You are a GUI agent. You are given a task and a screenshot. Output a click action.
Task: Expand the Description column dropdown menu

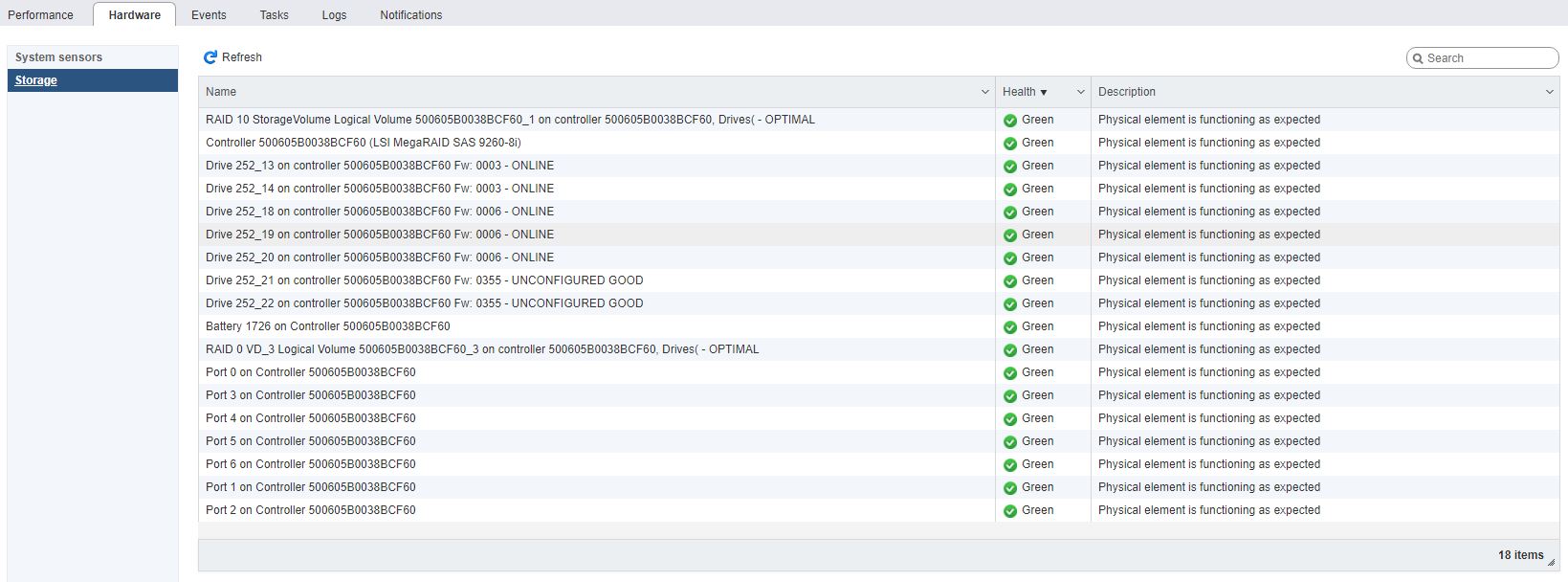coord(1549,92)
